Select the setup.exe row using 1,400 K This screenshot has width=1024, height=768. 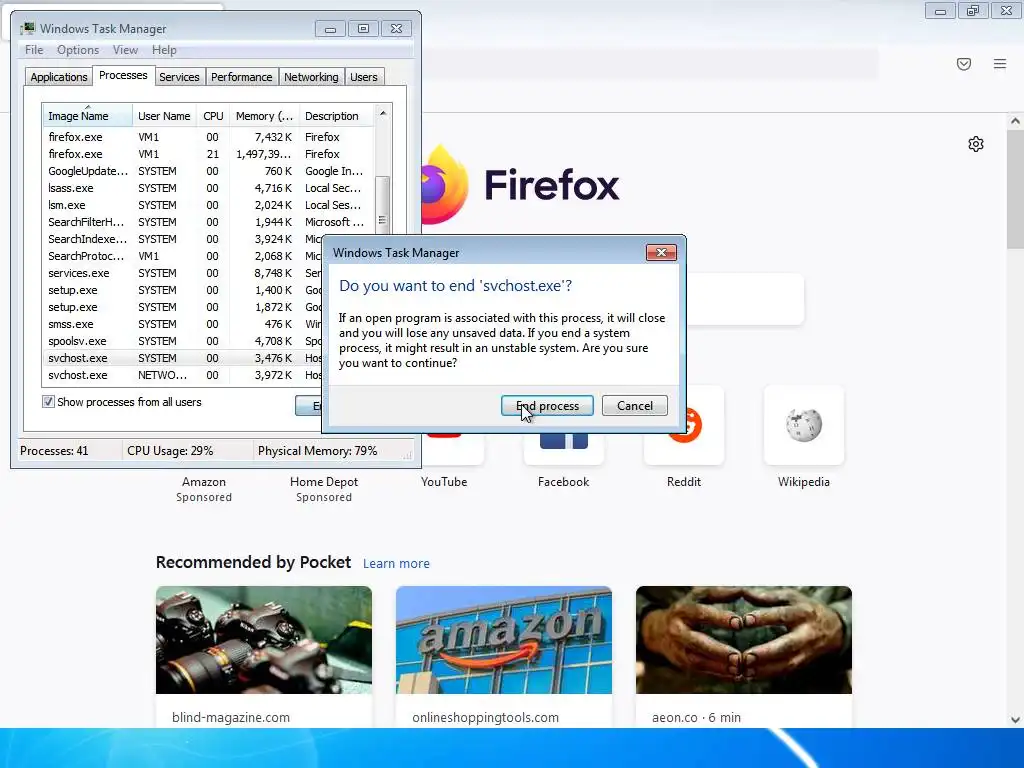pyautogui.click(x=183, y=290)
